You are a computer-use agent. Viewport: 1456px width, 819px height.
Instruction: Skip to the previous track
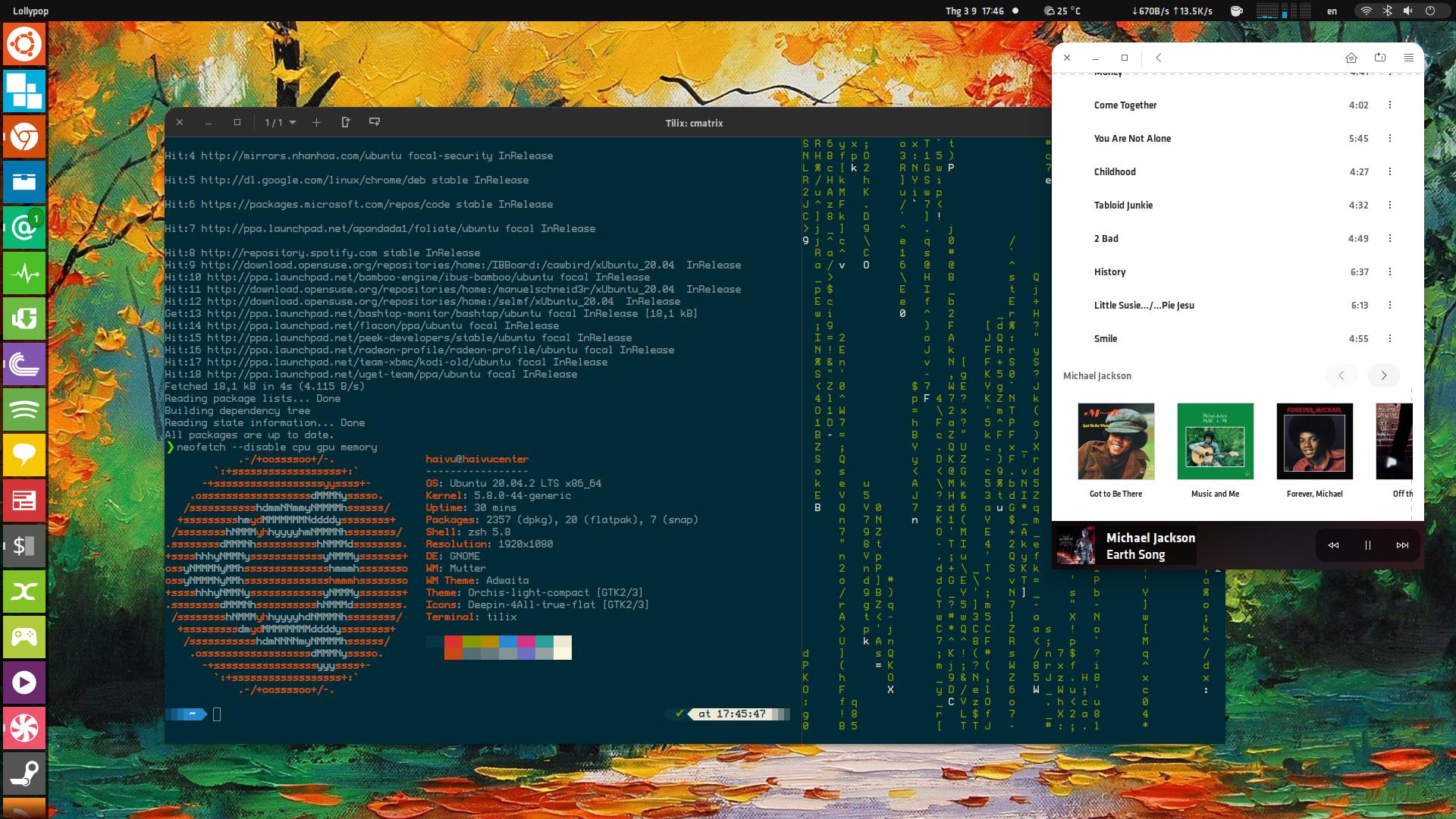click(x=1333, y=545)
